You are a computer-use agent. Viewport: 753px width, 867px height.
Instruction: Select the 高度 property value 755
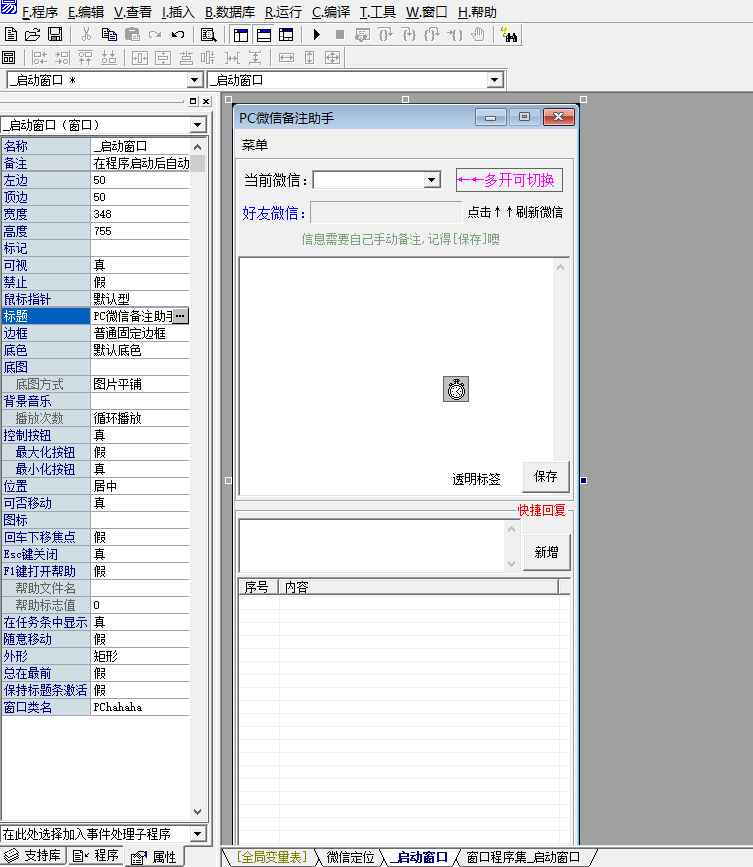[140, 231]
